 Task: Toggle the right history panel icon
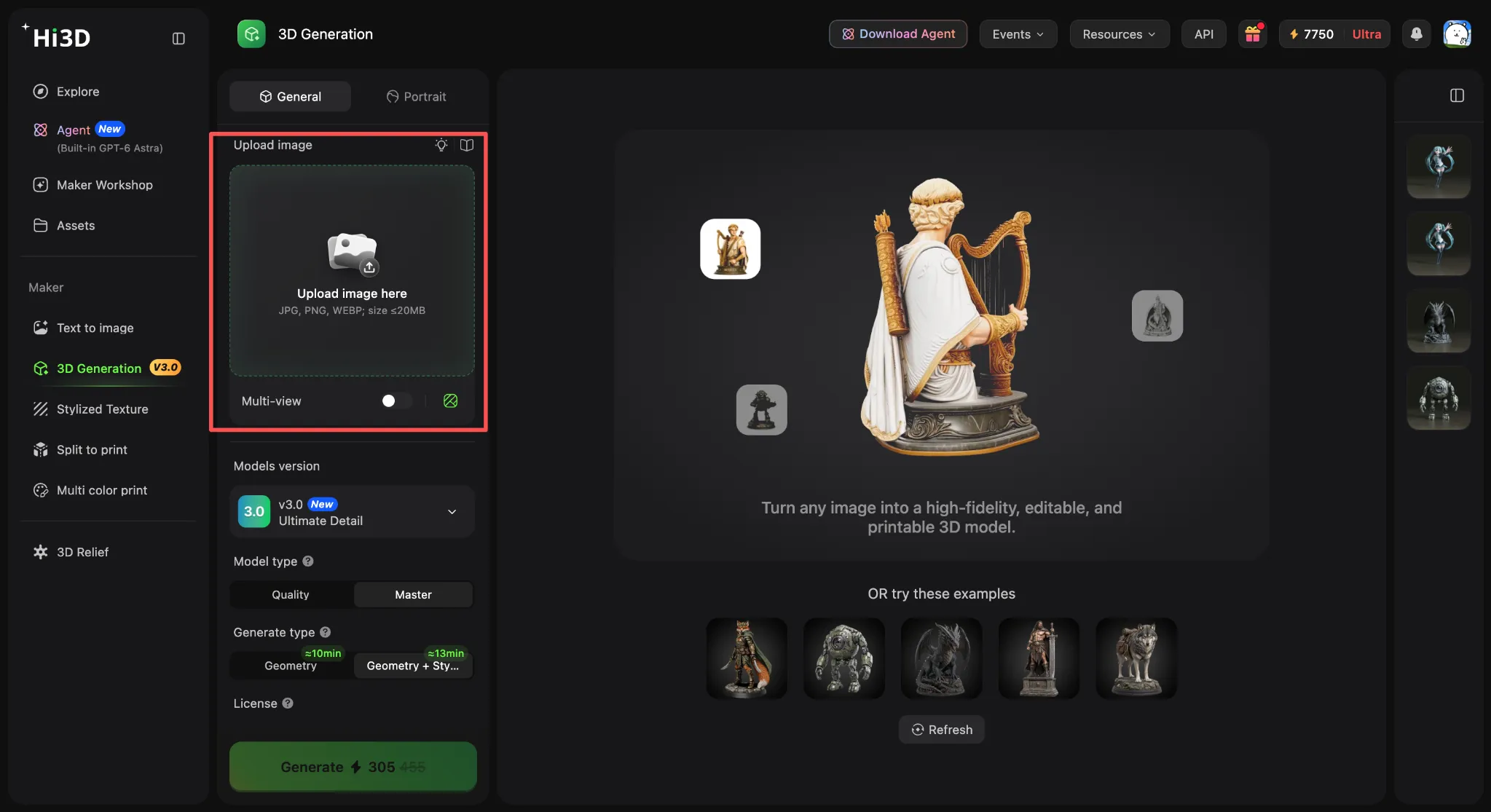[1457, 95]
